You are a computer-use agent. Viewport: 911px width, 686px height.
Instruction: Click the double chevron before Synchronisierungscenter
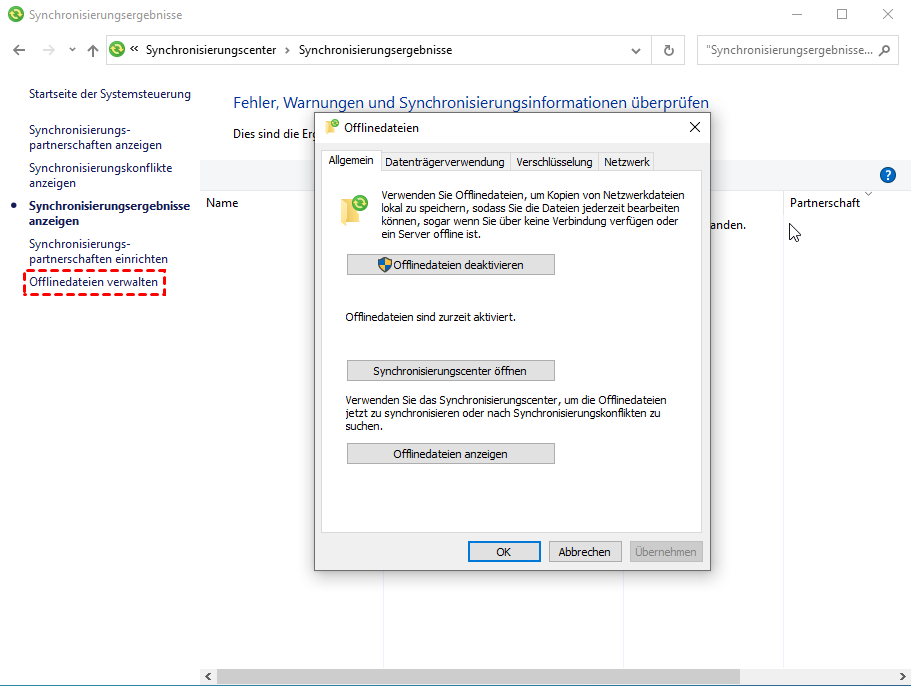pos(134,49)
